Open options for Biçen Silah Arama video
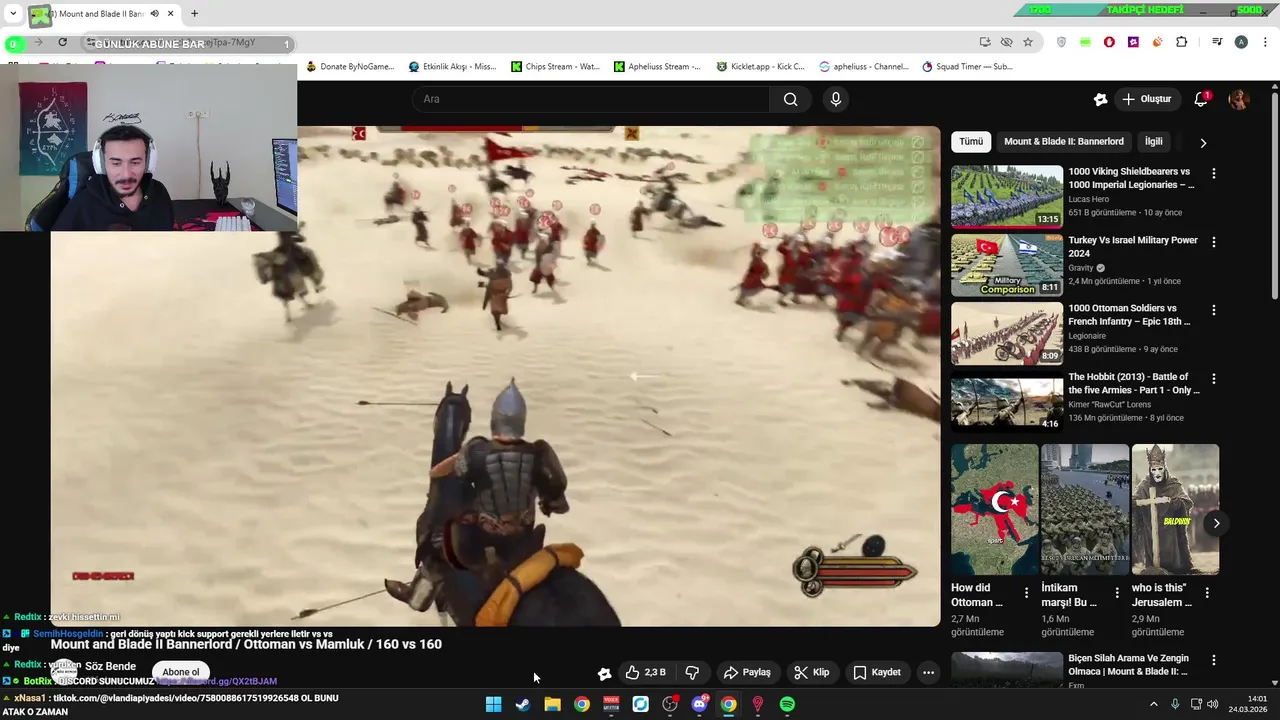The image size is (1280, 720). [1214, 660]
